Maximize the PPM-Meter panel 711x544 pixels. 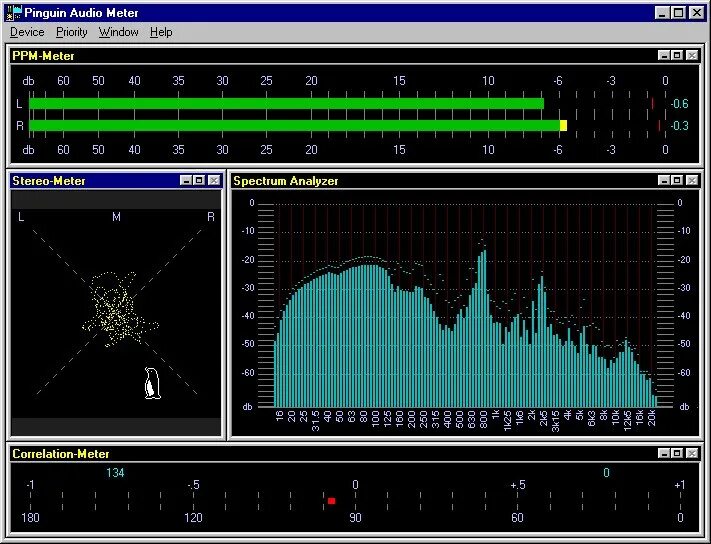pos(677,55)
